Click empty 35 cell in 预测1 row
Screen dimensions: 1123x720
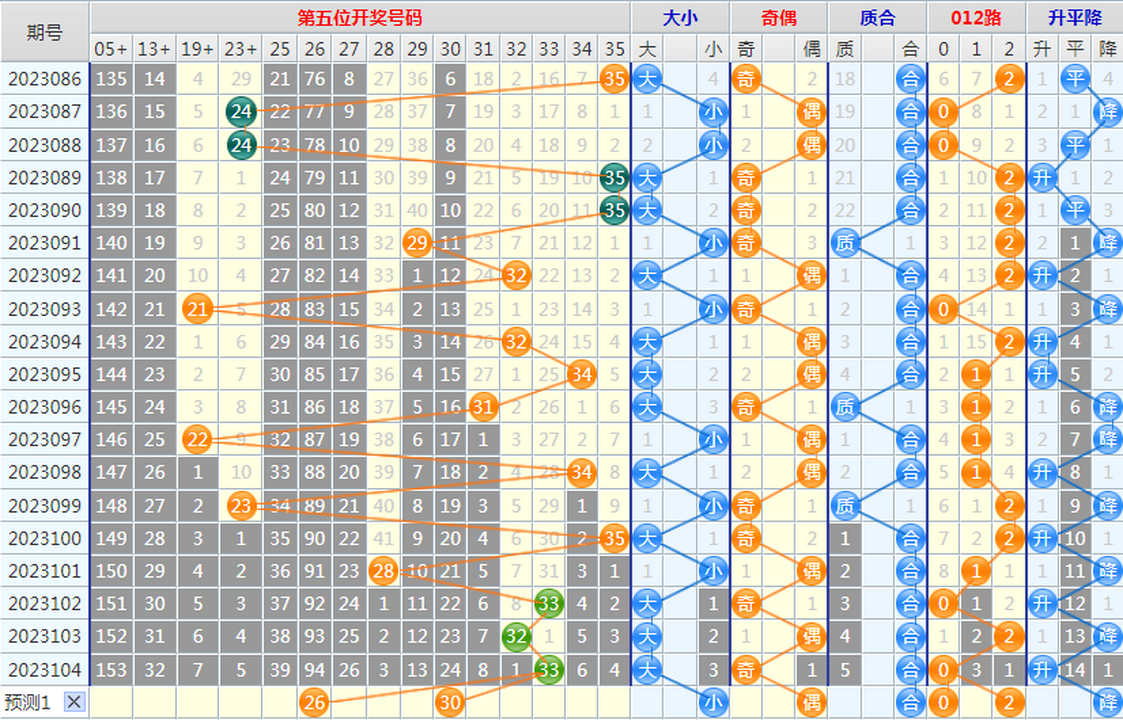click(614, 703)
